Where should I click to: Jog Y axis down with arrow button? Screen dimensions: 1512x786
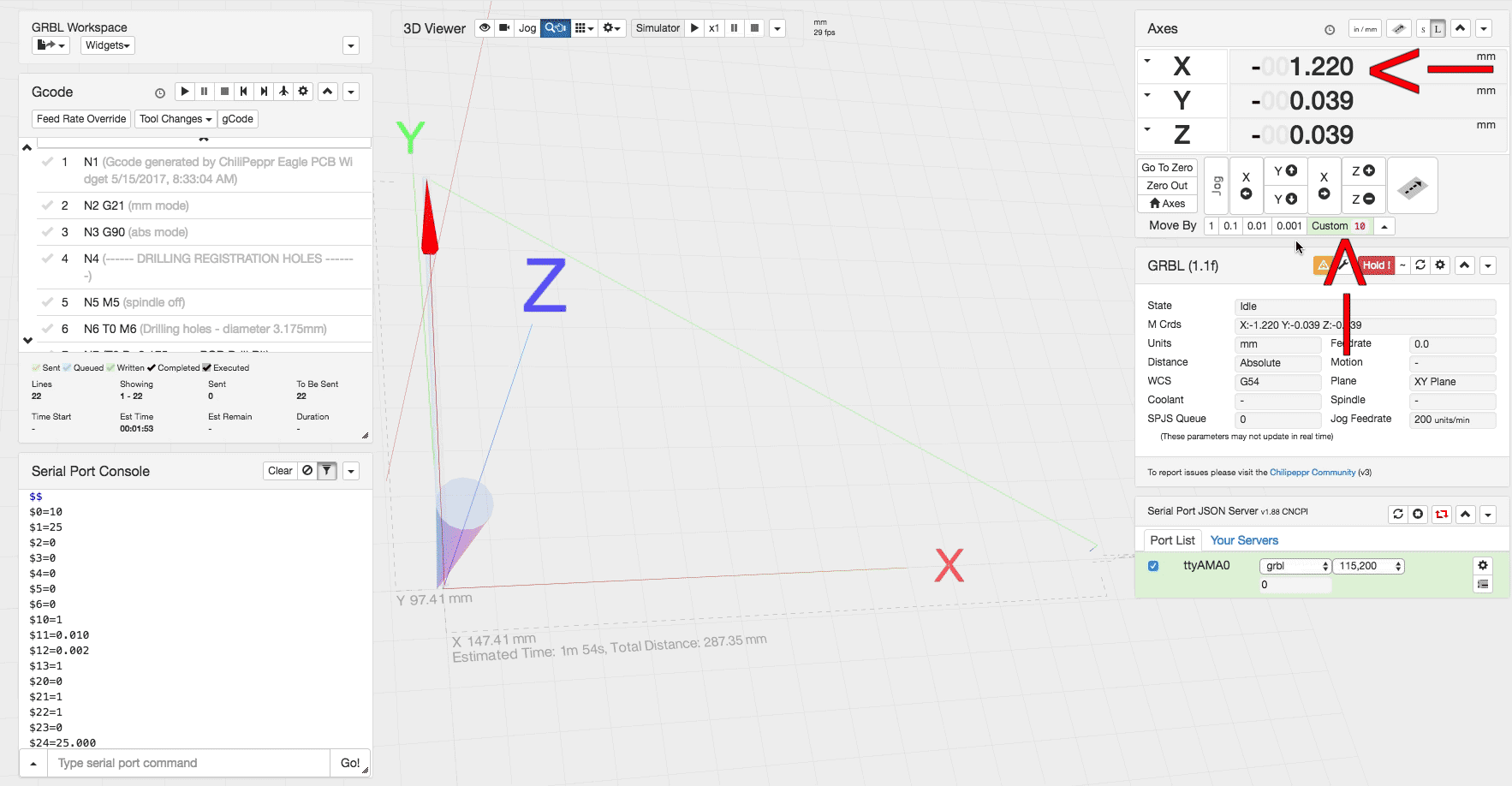pyautogui.click(x=1285, y=199)
